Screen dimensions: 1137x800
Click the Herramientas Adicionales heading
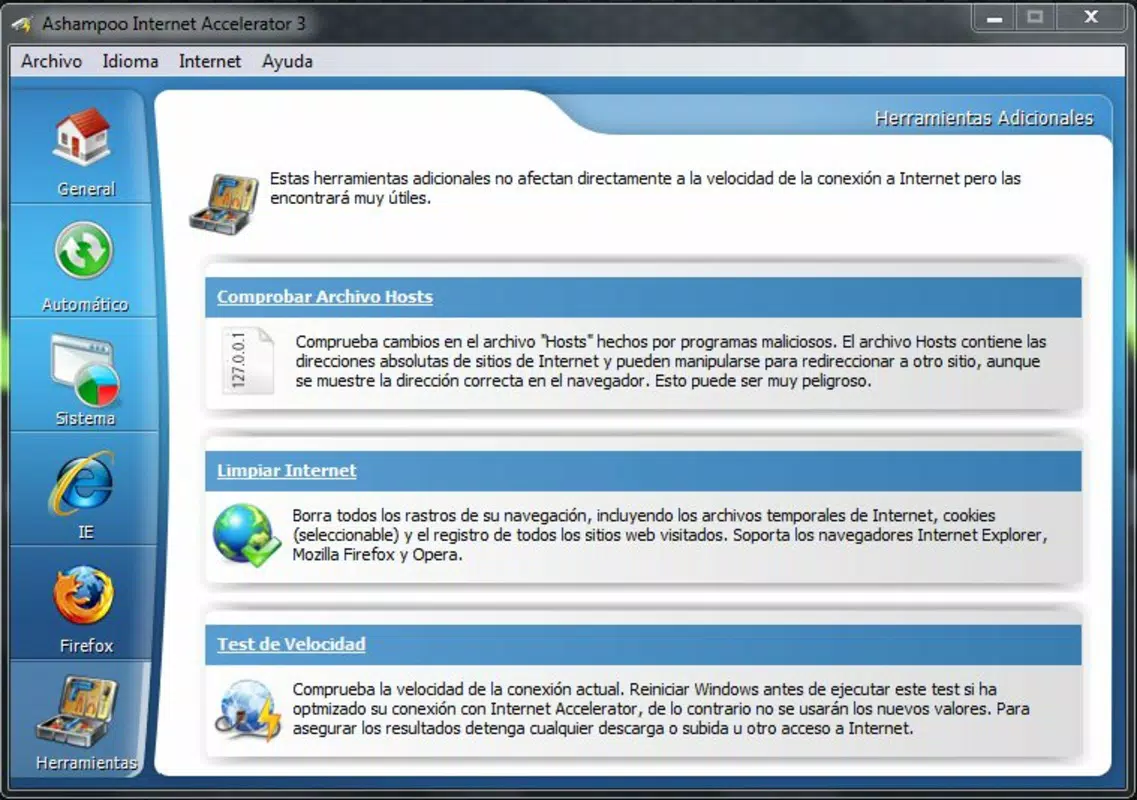[x=983, y=118]
